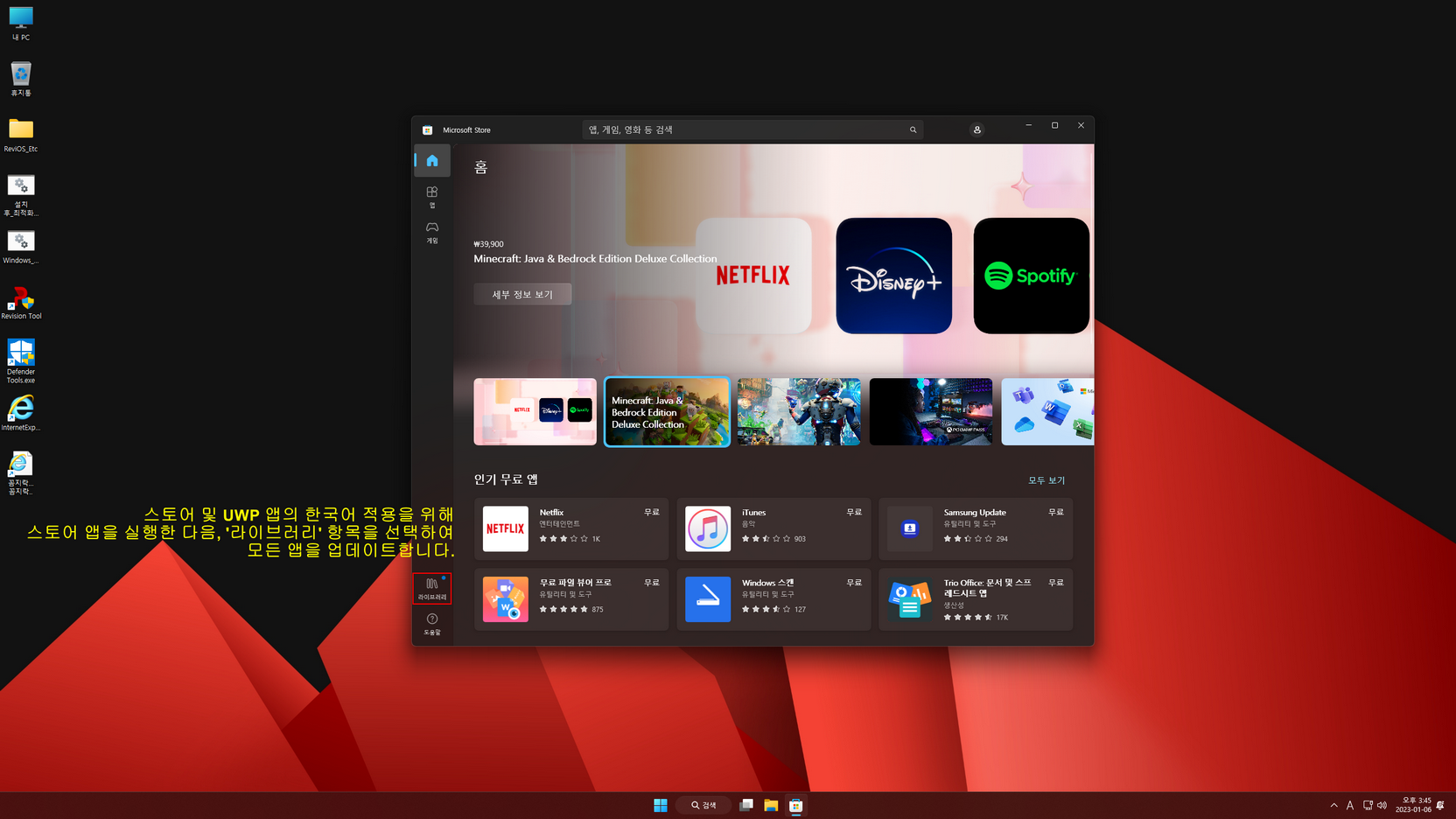Screen dimensions: 1456x819
Task: Open the Samsung Update app icon
Action: (x=910, y=528)
